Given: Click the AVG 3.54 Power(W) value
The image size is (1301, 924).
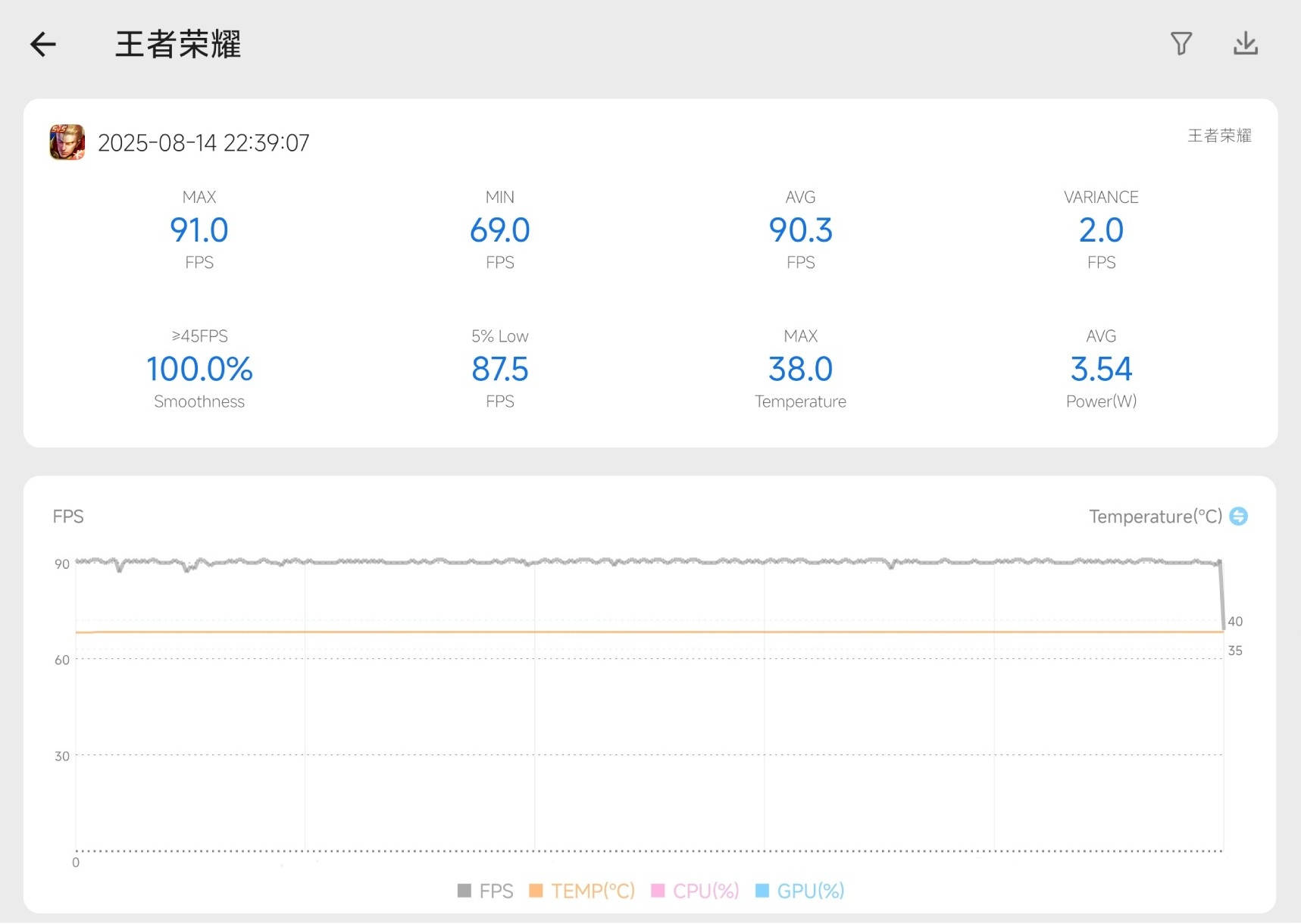Looking at the screenshot, I should tap(1100, 370).
